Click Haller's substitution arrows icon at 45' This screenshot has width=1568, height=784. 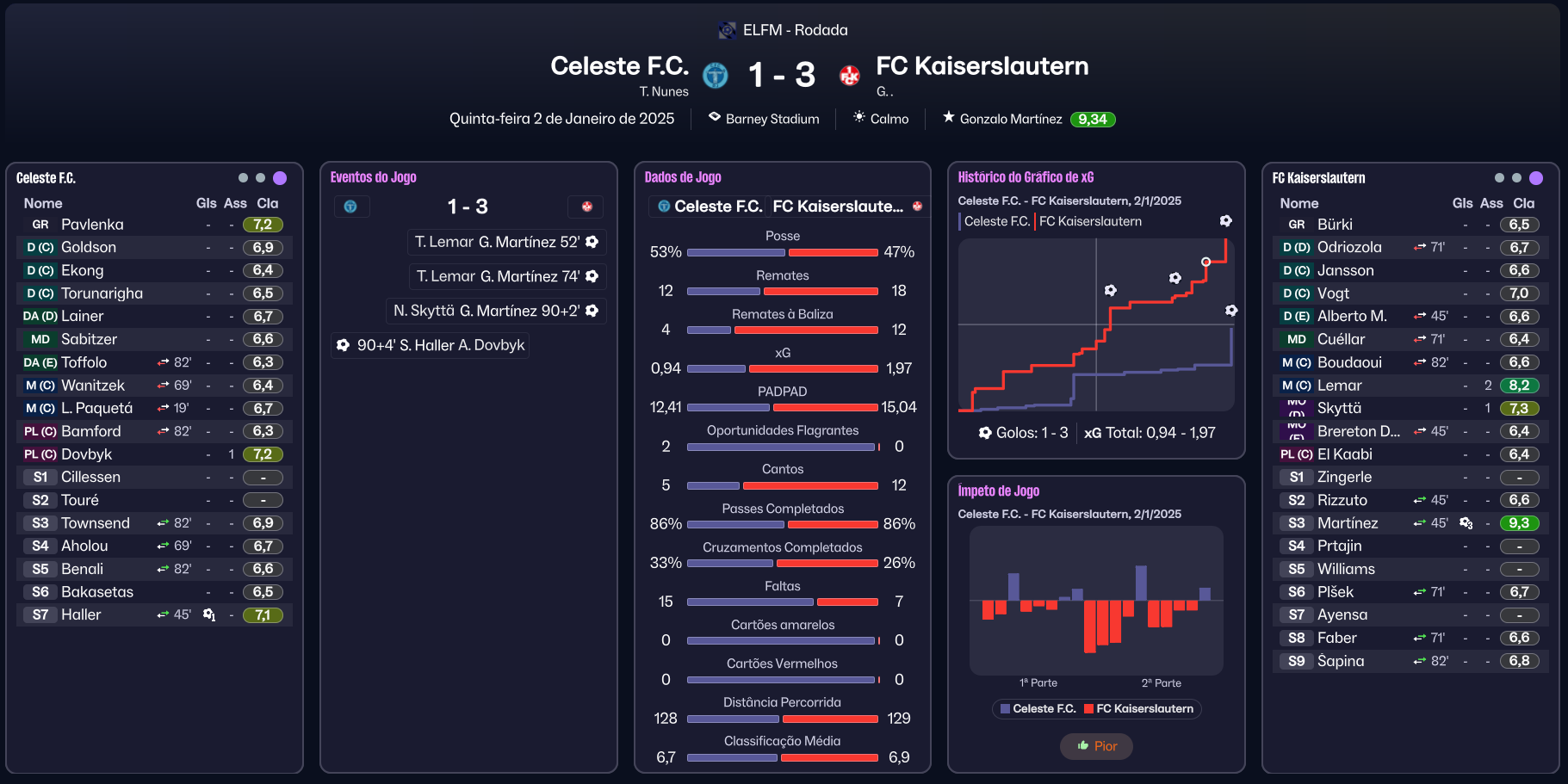pos(163,614)
